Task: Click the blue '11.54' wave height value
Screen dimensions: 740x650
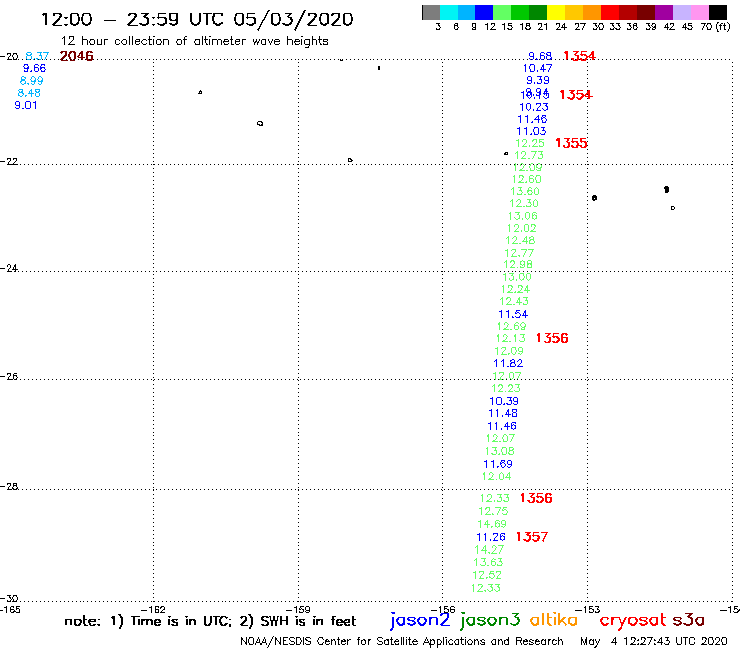Action: (513, 314)
